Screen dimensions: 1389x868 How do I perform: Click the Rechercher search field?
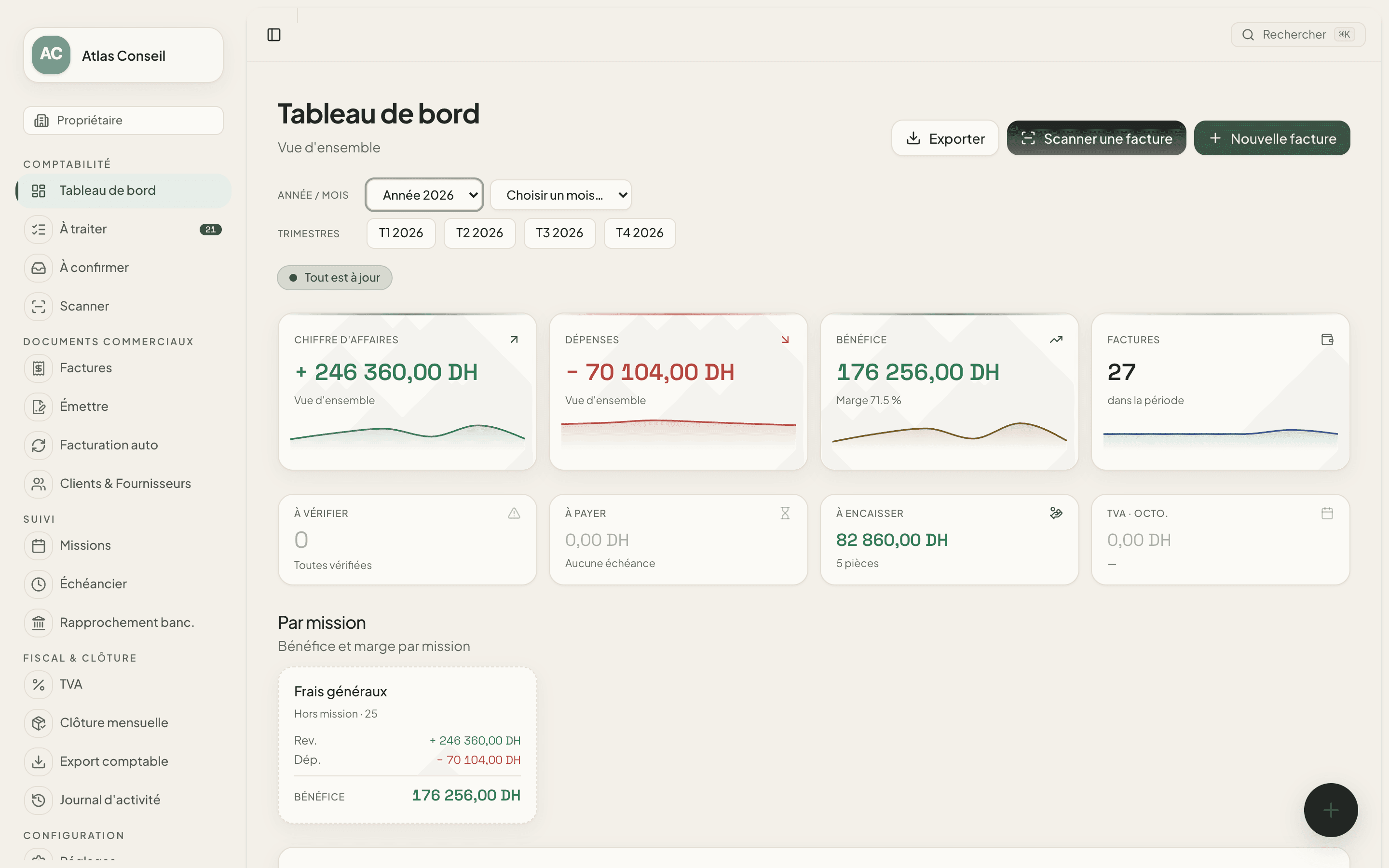[x=1298, y=35]
